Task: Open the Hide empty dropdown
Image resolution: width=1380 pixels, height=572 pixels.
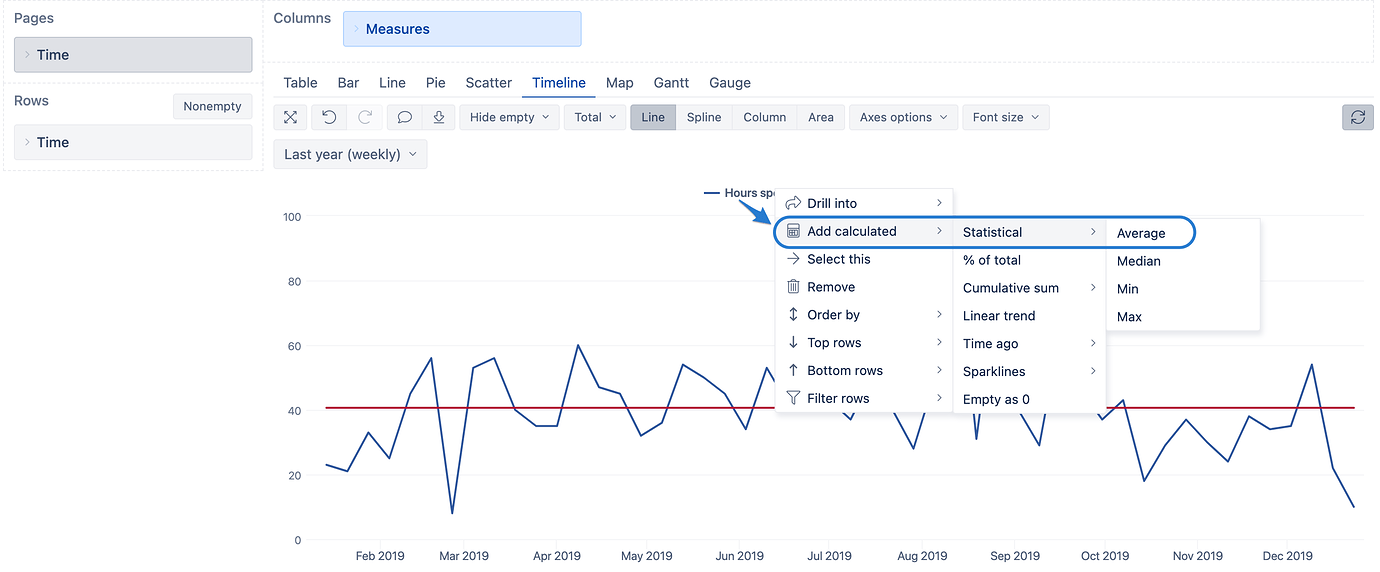Action: [509, 117]
